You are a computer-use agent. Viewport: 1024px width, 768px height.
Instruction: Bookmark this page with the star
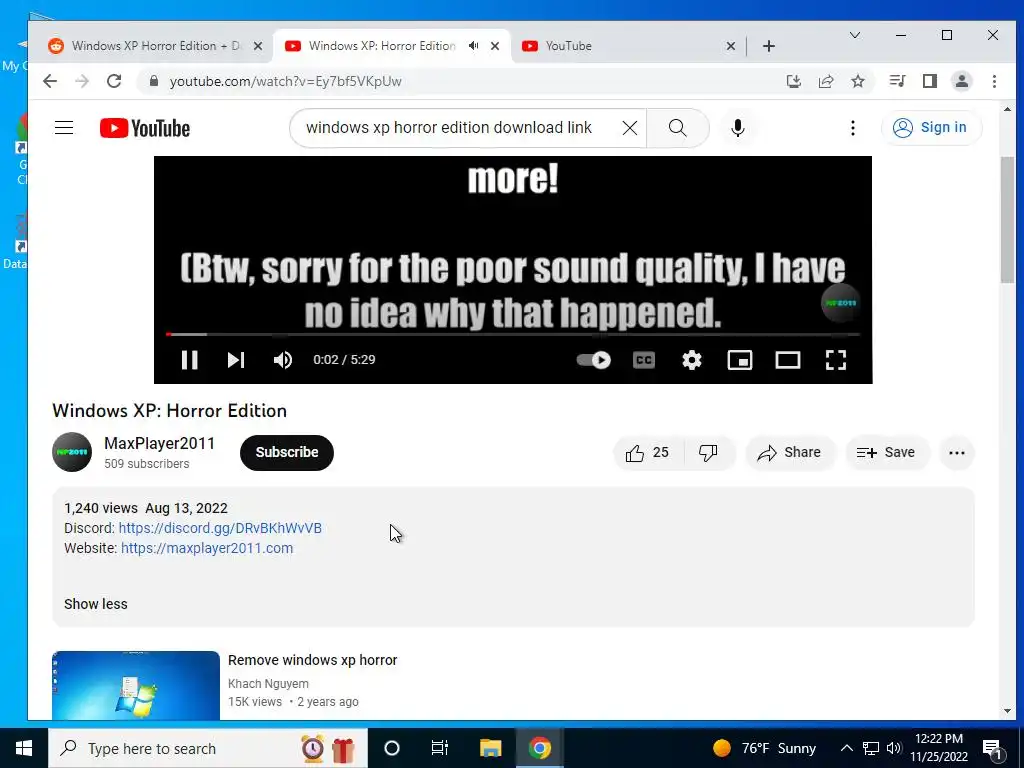(x=858, y=81)
